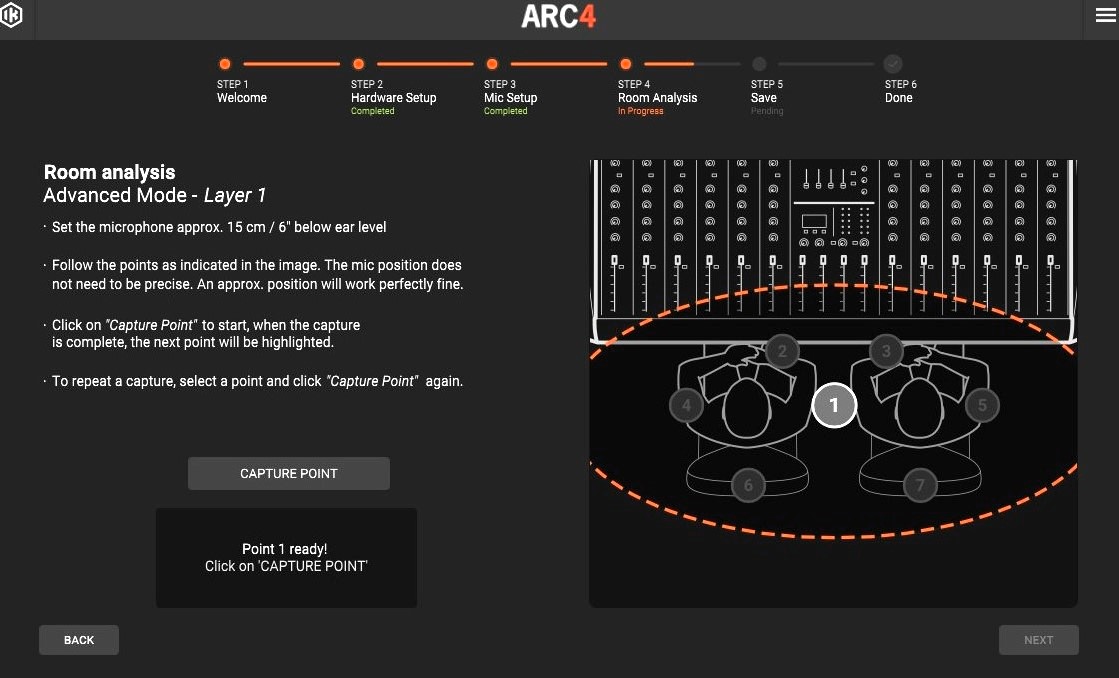
Task: Go to the Welcome step
Action: [242, 98]
